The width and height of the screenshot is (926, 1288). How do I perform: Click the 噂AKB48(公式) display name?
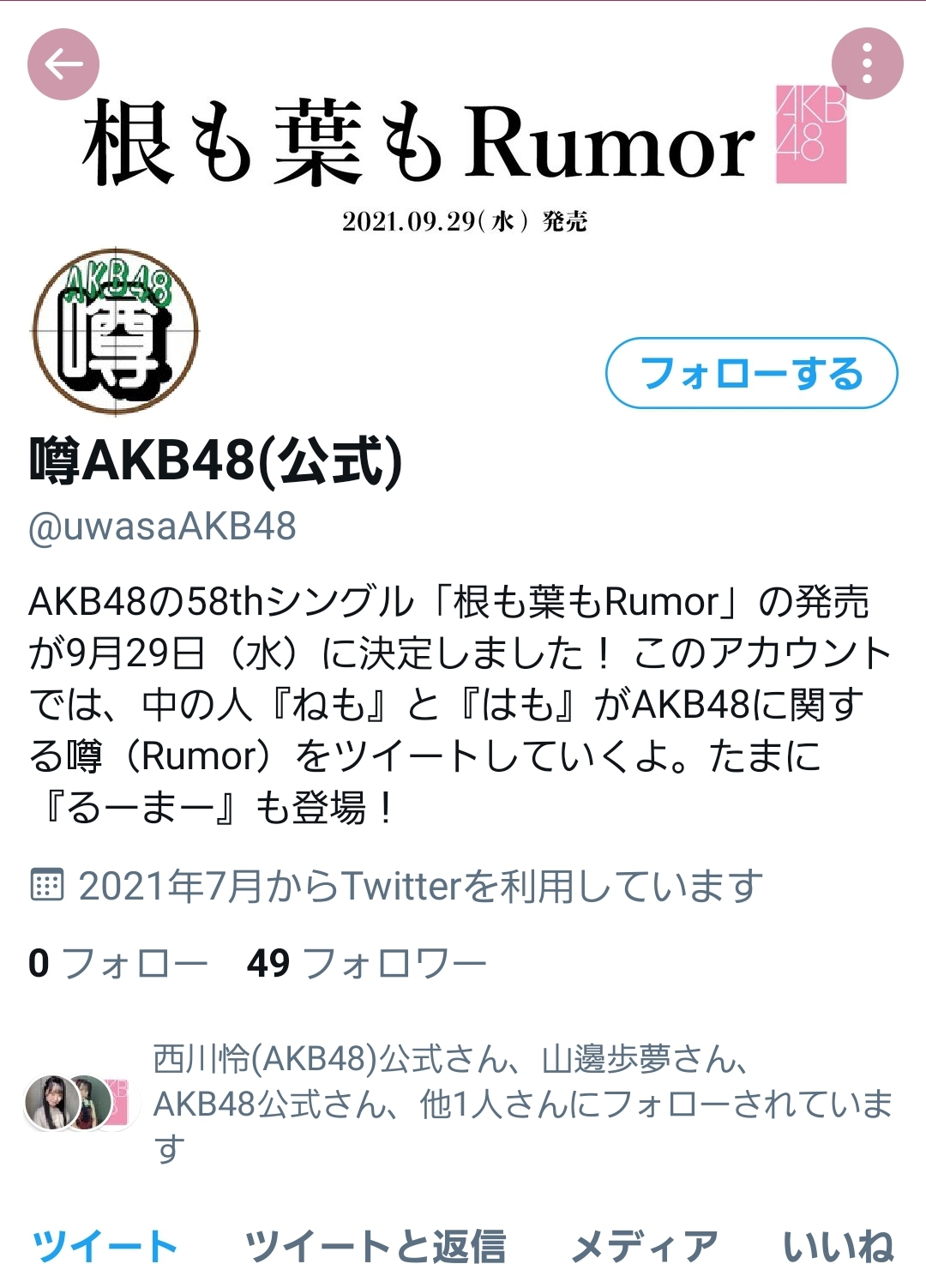pyautogui.click(x=215, y=460)
